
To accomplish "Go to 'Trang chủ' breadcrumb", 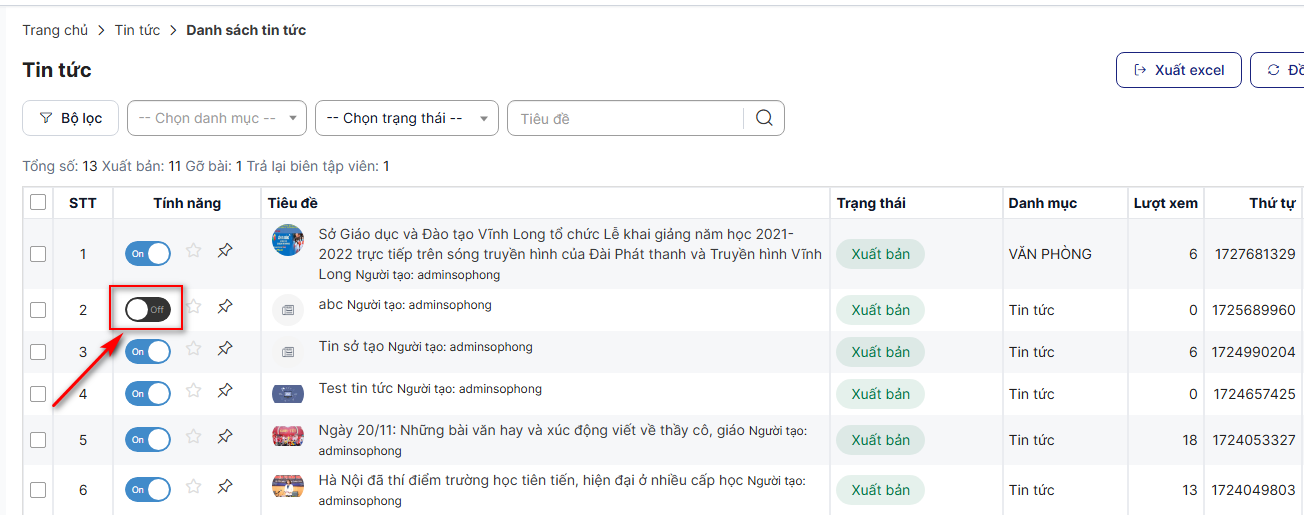I will (55, 30).
